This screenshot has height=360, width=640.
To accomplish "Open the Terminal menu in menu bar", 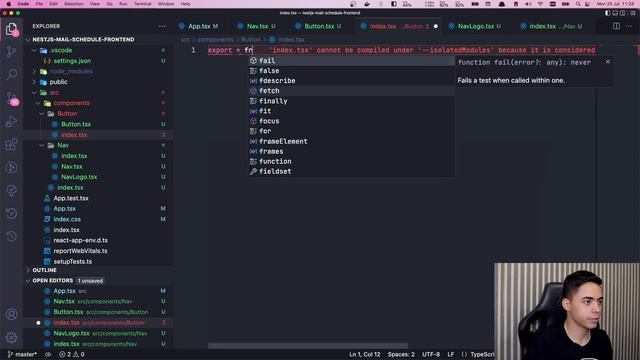I will pyautogui.click(x=142, y=4).
